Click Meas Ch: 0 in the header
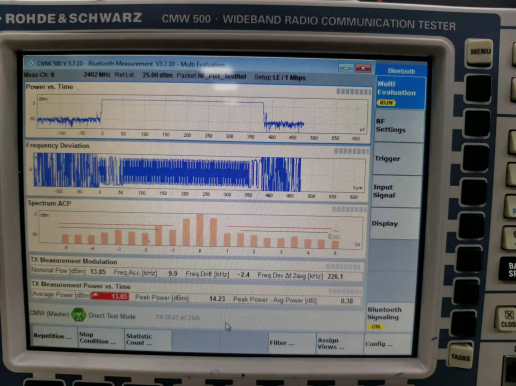This screenshot has width=516, height=386. tap(39, 74)
